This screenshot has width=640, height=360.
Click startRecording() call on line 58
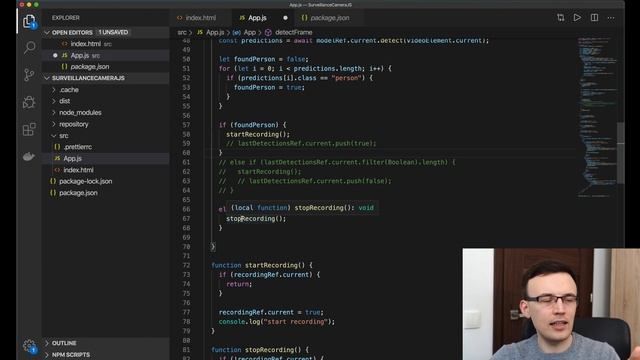point(258,134)
